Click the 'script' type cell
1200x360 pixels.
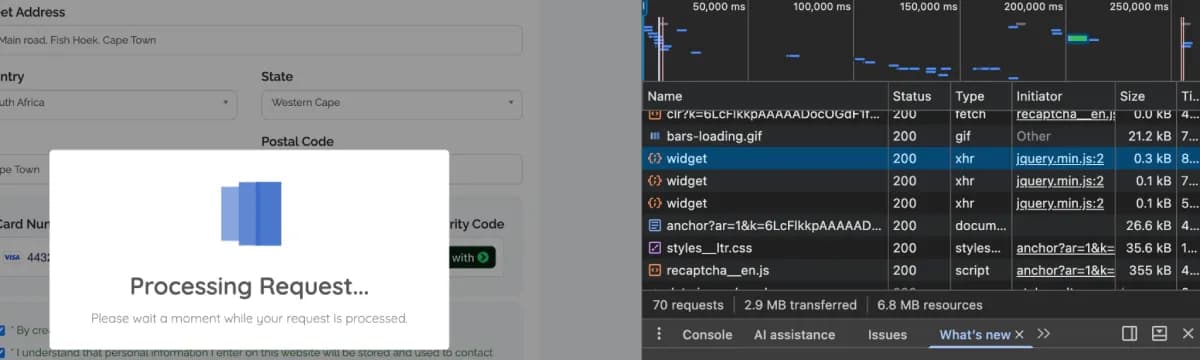pyautogui.click(x=972, y=270)
